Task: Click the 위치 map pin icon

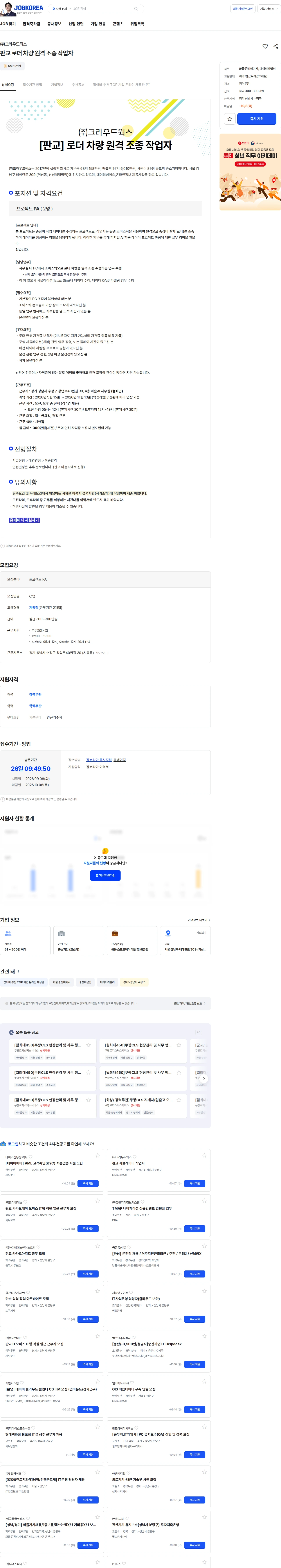Action: [x=168, y=933]
